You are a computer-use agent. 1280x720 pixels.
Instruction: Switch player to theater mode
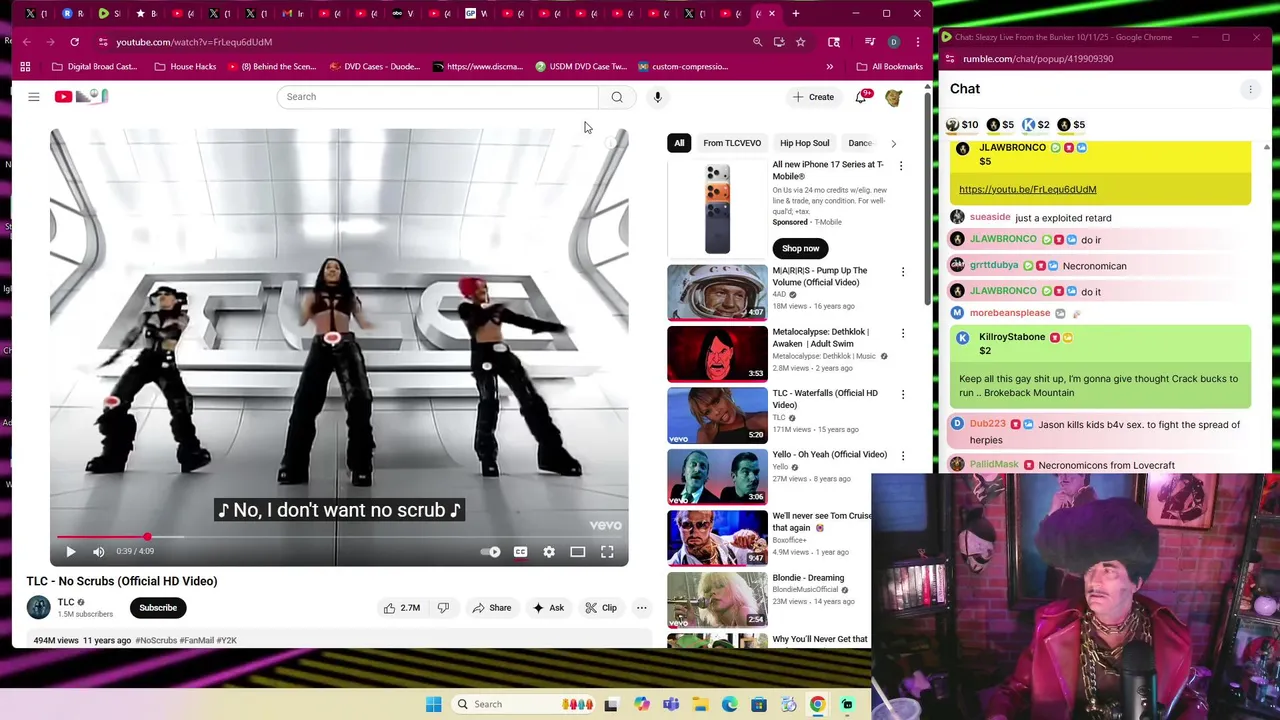coord(578,552)
